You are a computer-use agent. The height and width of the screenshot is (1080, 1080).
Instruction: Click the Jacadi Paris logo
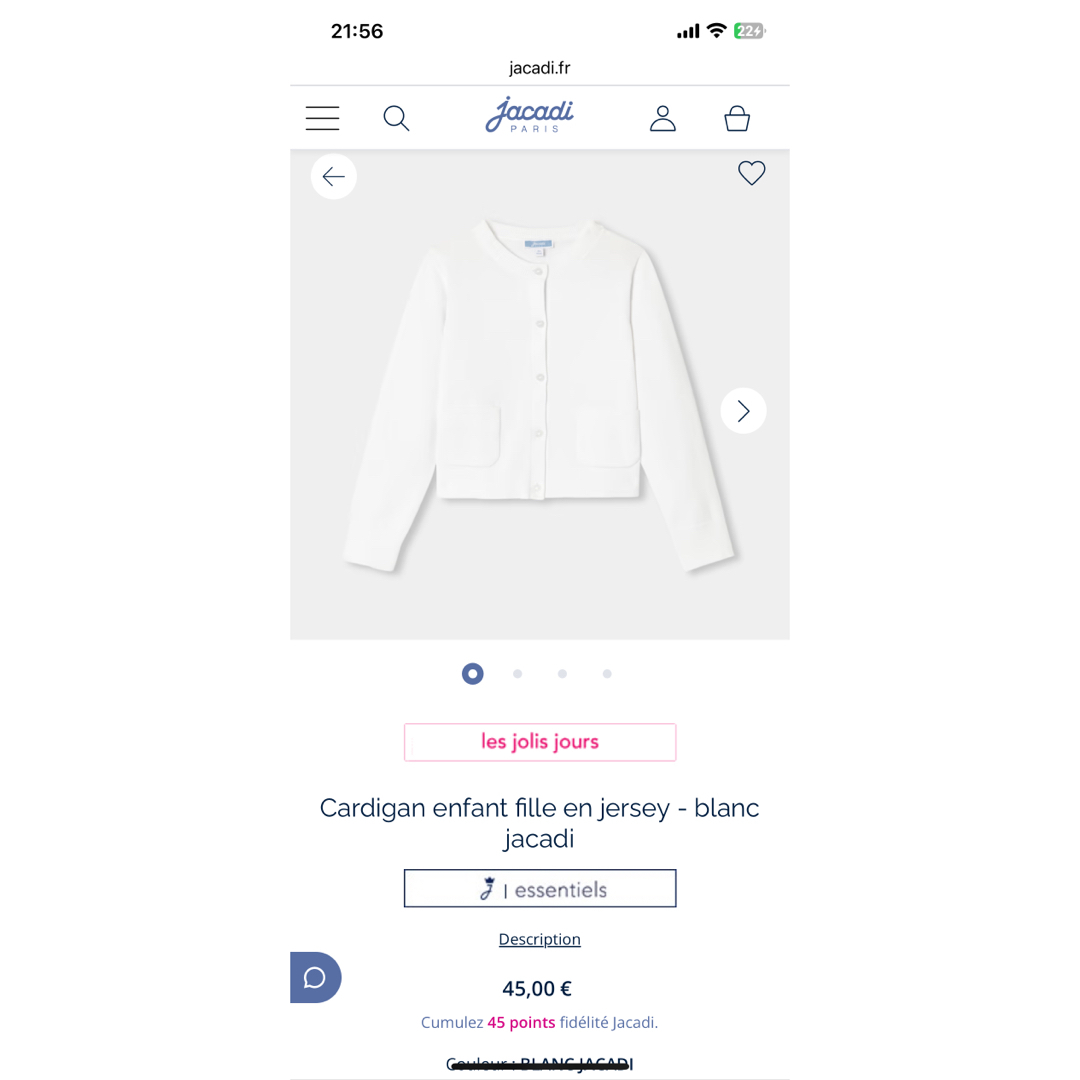point(530,115)
